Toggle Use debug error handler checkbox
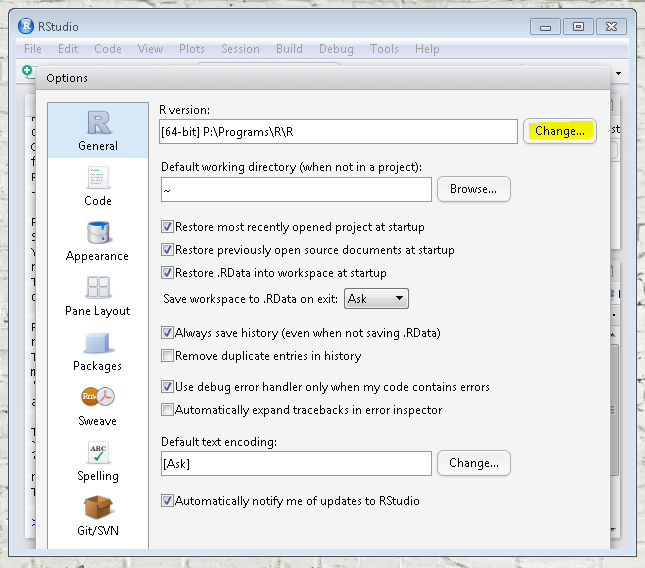The height and width of the screenshot is (568, 645). [167, 387]
